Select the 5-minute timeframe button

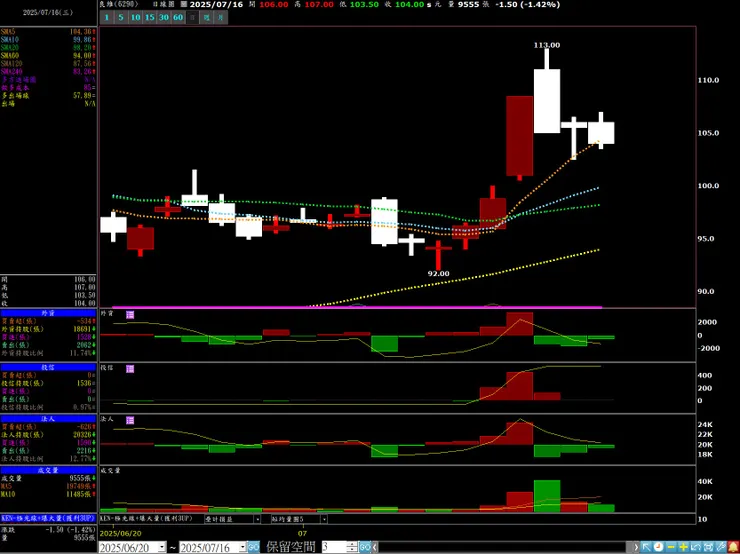click(121, 17)
